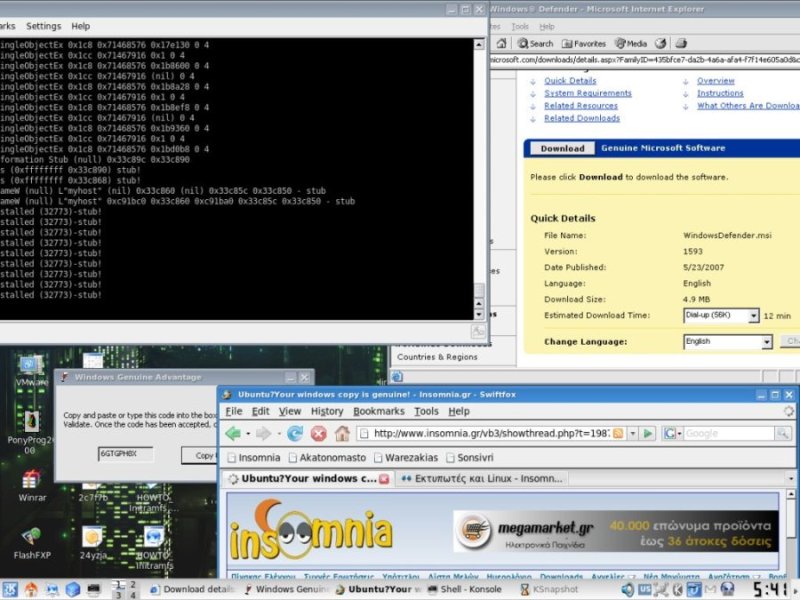The image size is (800, 600).
Task: Go back in Swiftfox with the green arrow
Action: pos(233,434)
